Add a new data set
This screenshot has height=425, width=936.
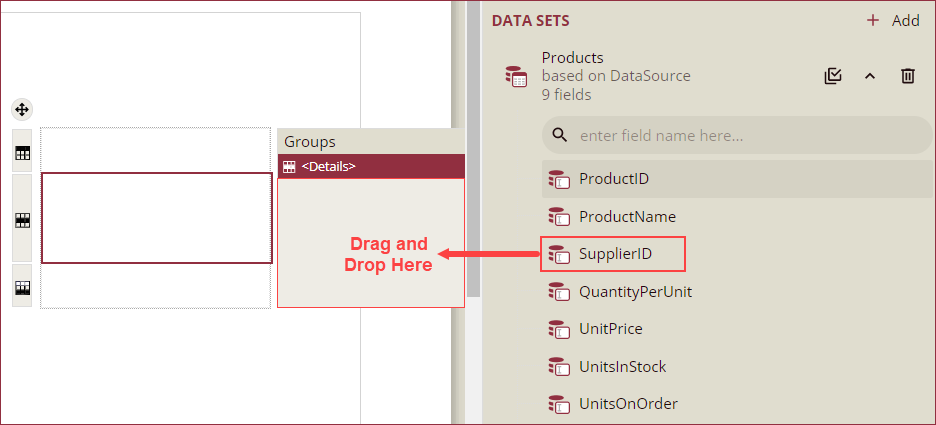coord(893,21)
